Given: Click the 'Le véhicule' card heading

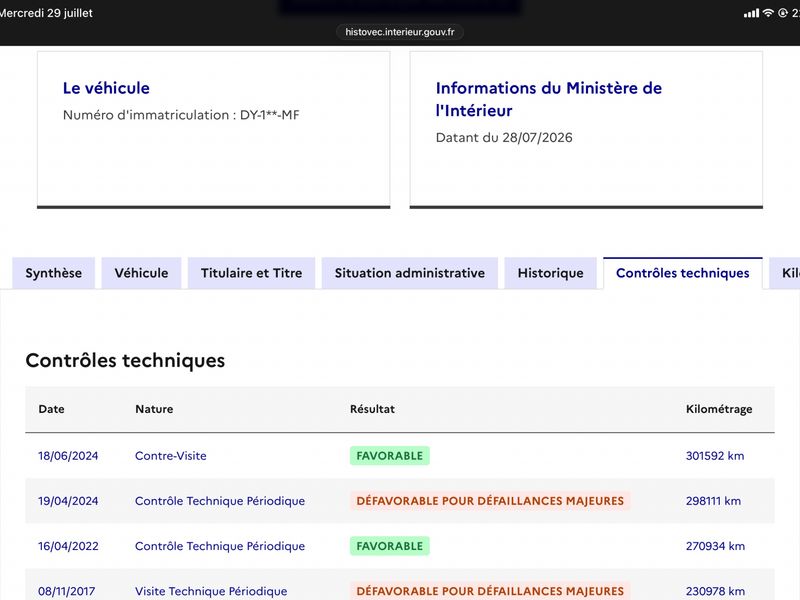Looking at the screenshot, I should (x=106, y=88).
